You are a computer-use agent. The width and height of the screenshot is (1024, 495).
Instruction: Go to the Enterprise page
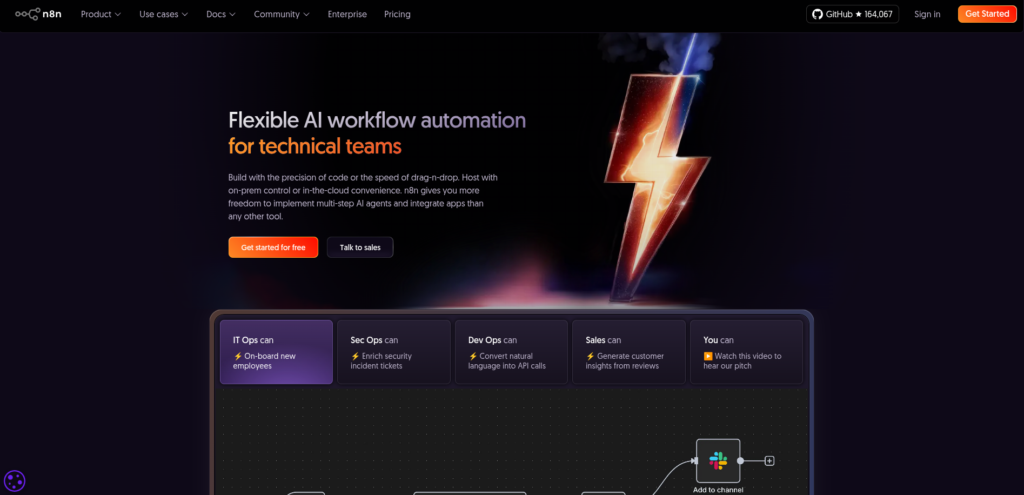pyautogui.click(x=347, y=15)
